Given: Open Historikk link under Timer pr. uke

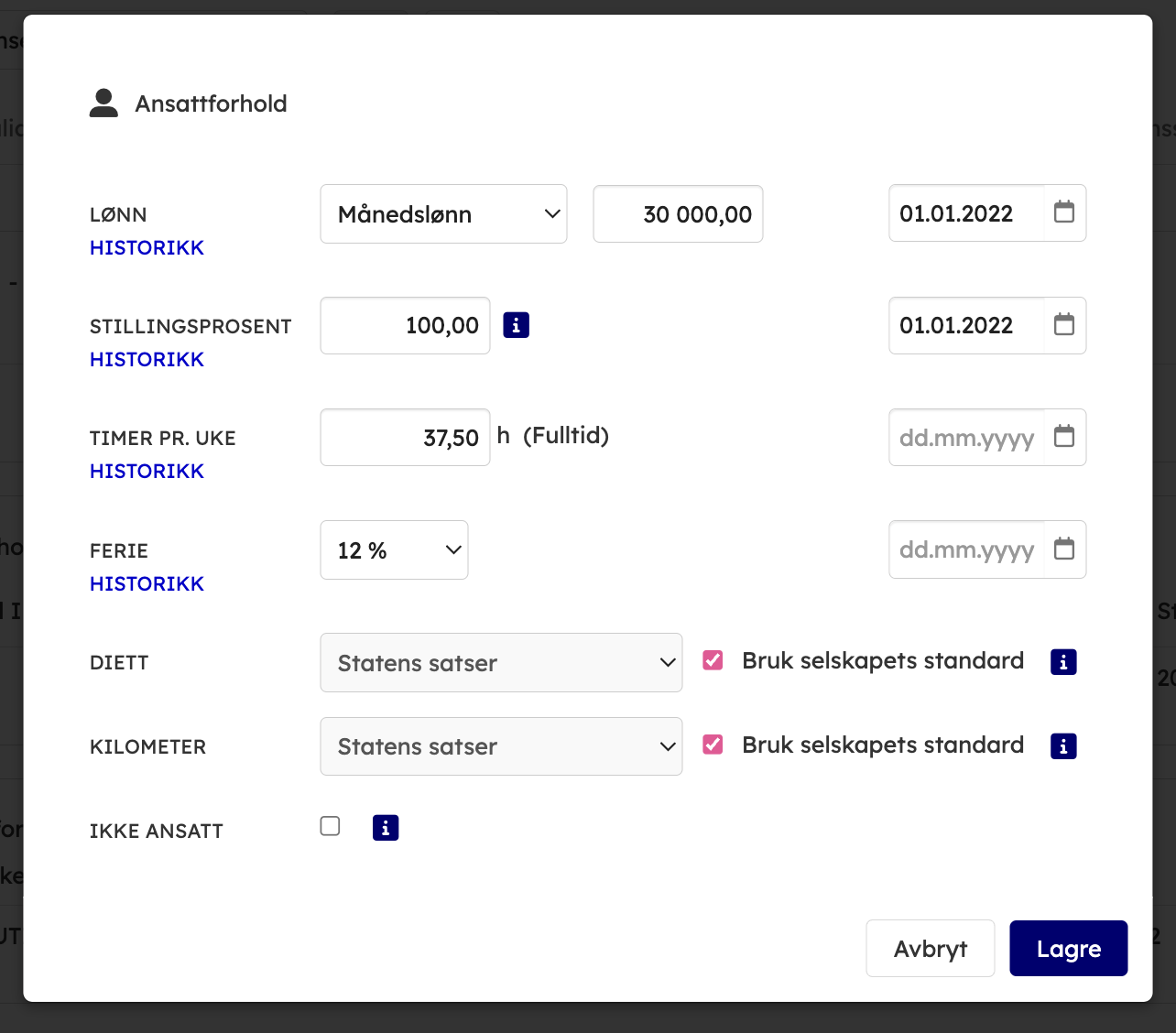Looking at the screenshot, I should click(x=147, y=472).
